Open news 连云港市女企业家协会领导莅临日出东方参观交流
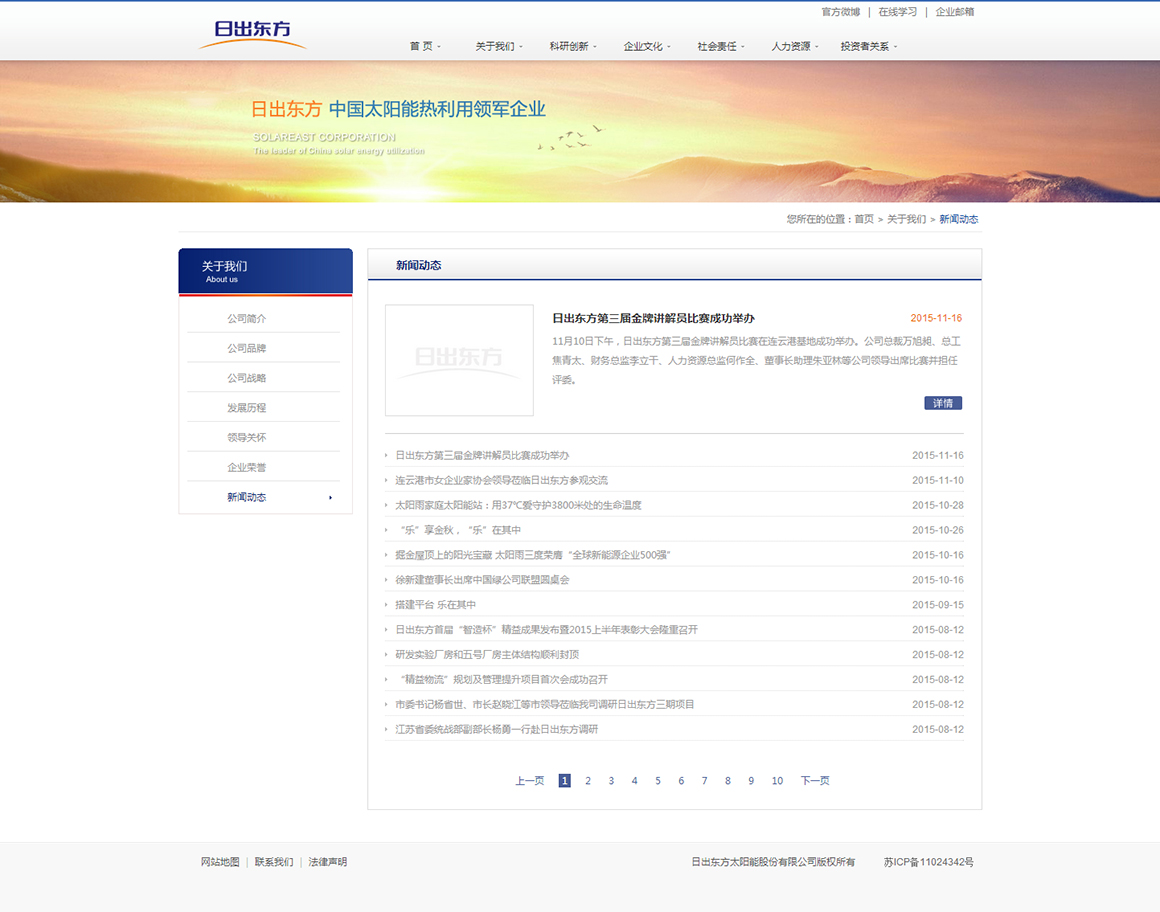The height and width of the screenshot is (912, 1160). (x=501, y=480)
